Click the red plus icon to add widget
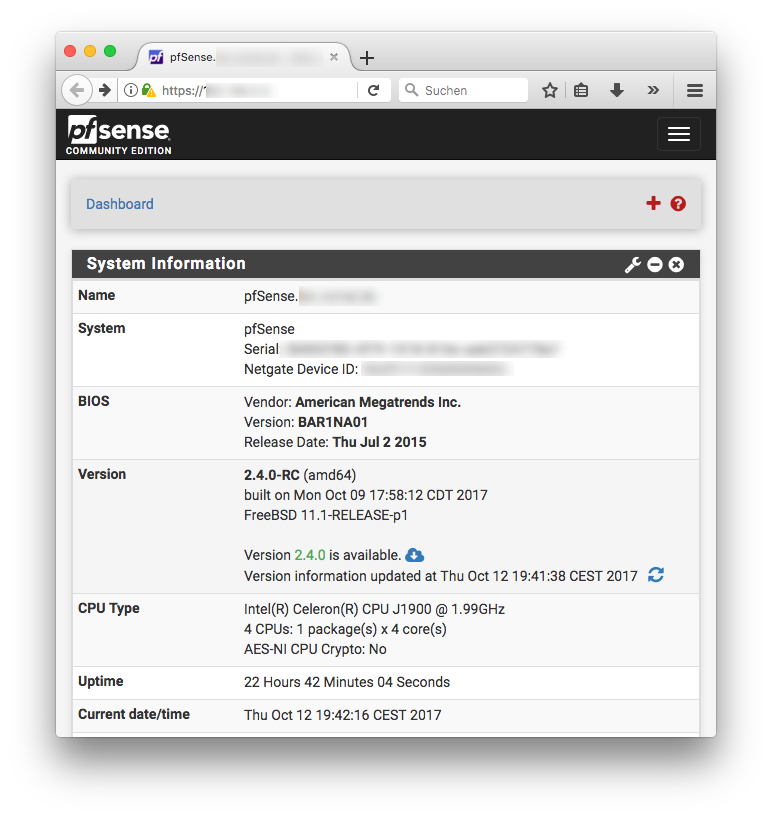Viewport: 772px width, 817px height. point(653,203)
